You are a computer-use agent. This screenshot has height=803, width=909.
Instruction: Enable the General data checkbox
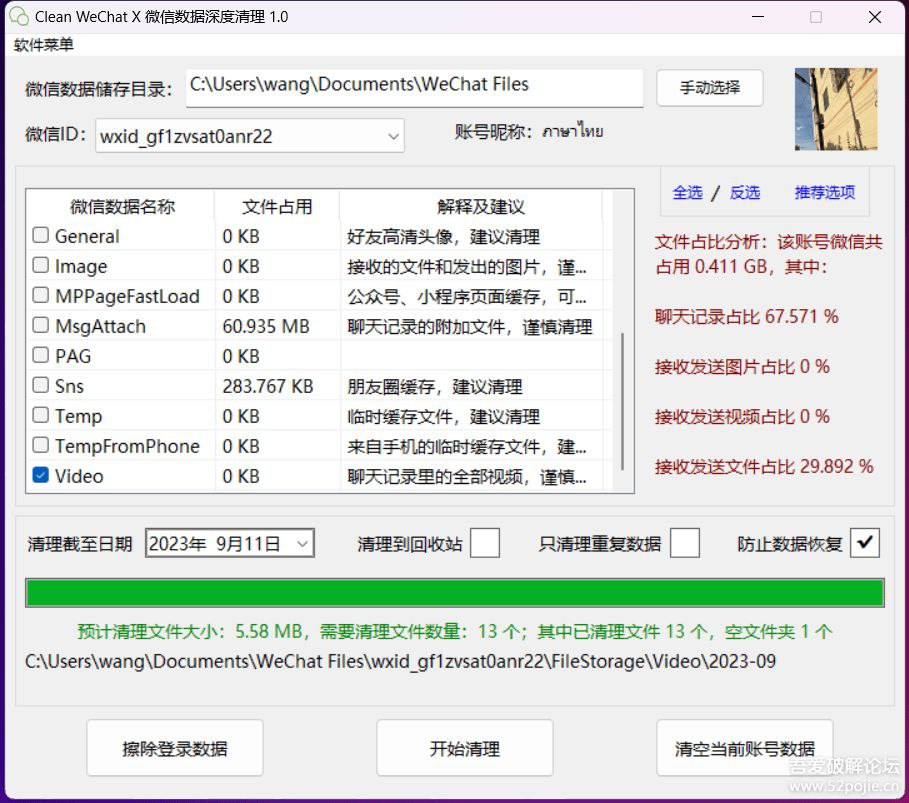[x=40, y=235]
